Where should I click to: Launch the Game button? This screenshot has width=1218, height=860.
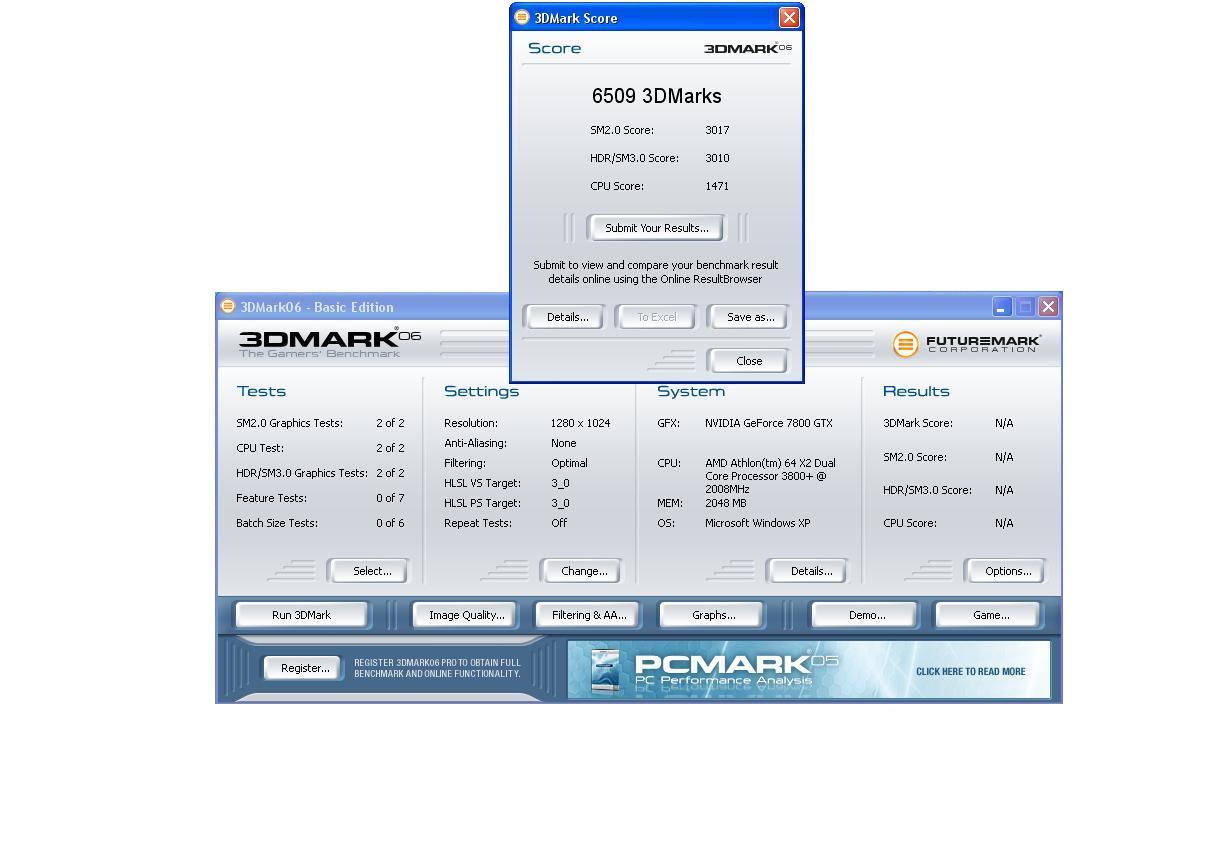click(989, 615)
